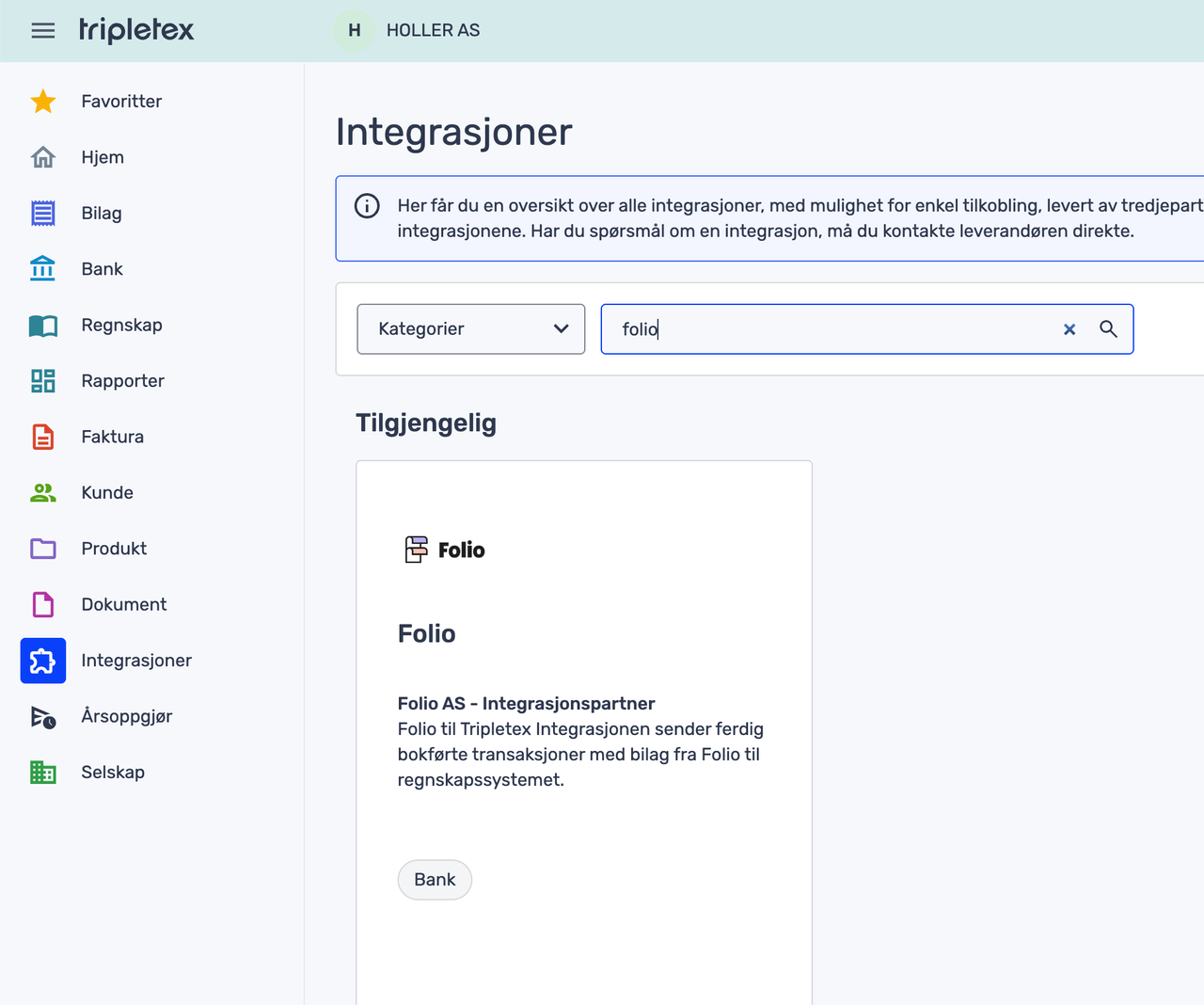Click the Folio logo on card
This screenshot has width=1204, height=1005.
point(445,550)
